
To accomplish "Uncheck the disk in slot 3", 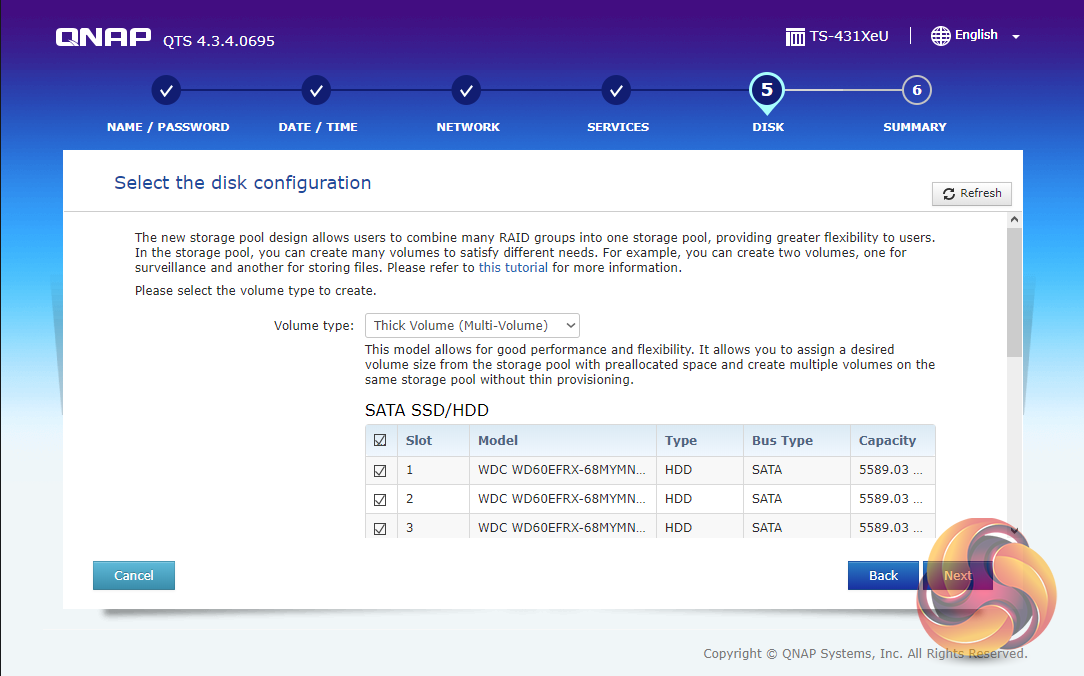I will click(x=380, y=528).
